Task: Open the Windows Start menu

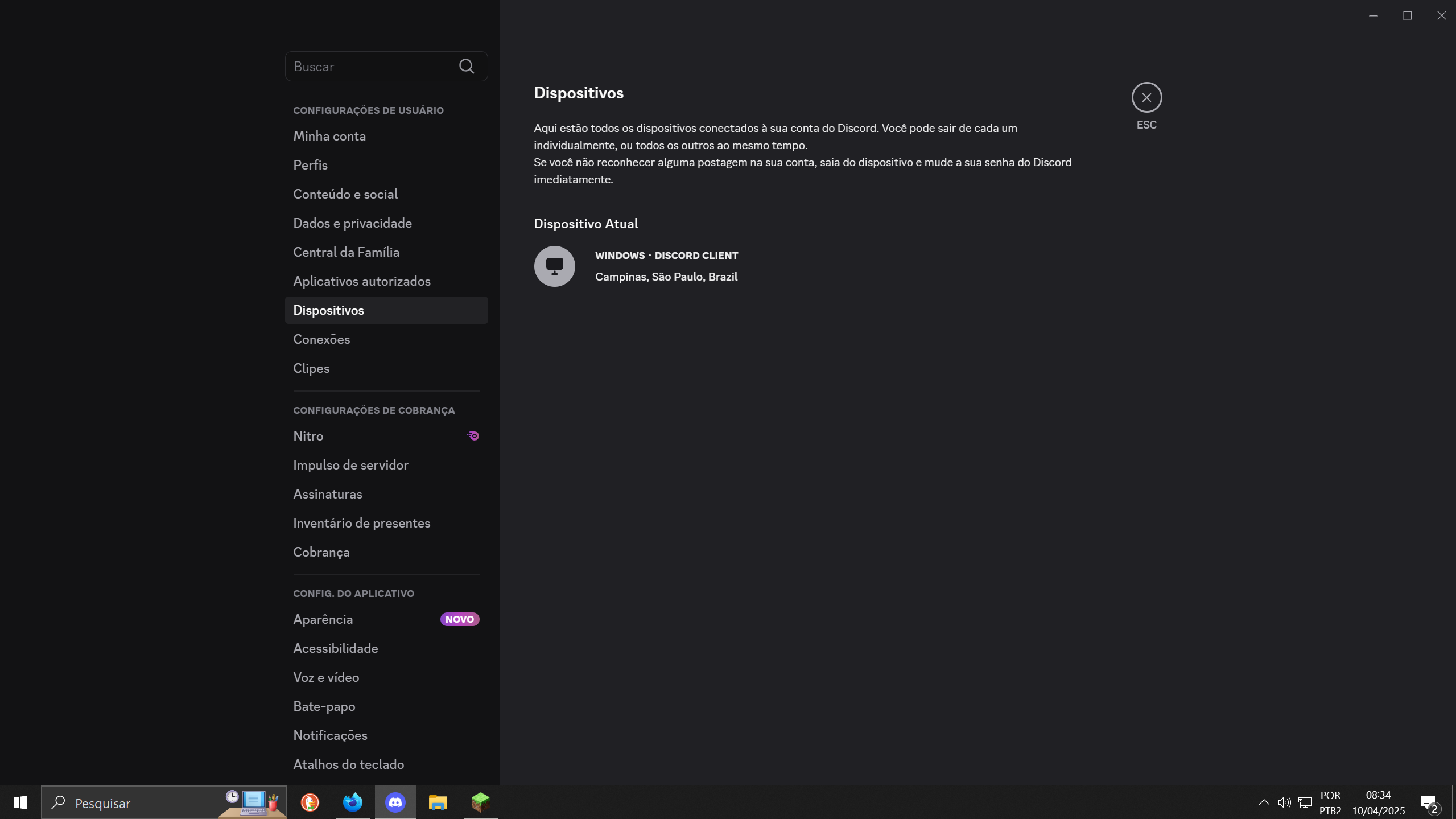Action: click(20, 802)
